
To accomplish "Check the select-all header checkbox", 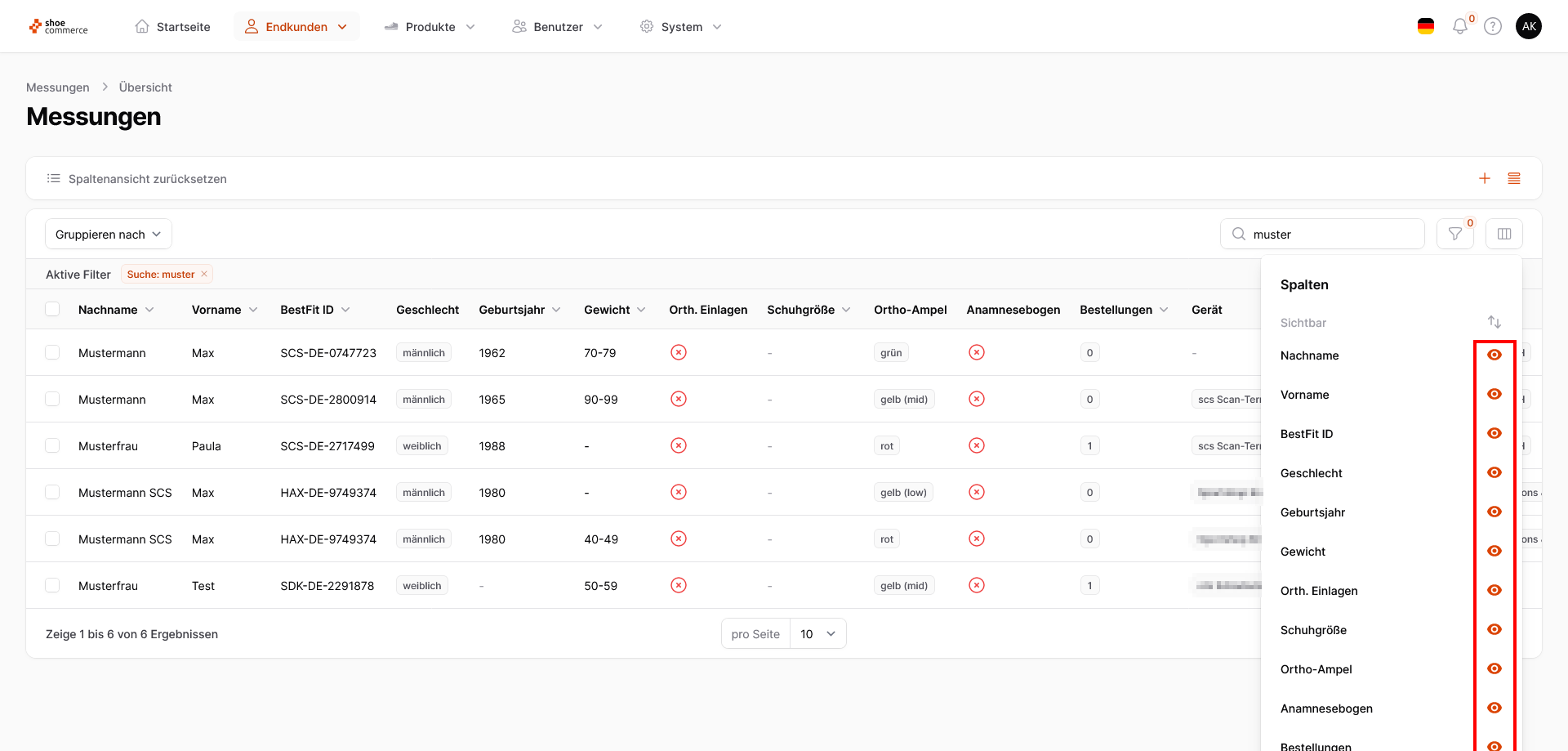I will pyautogui.click(x=52, y=309).
